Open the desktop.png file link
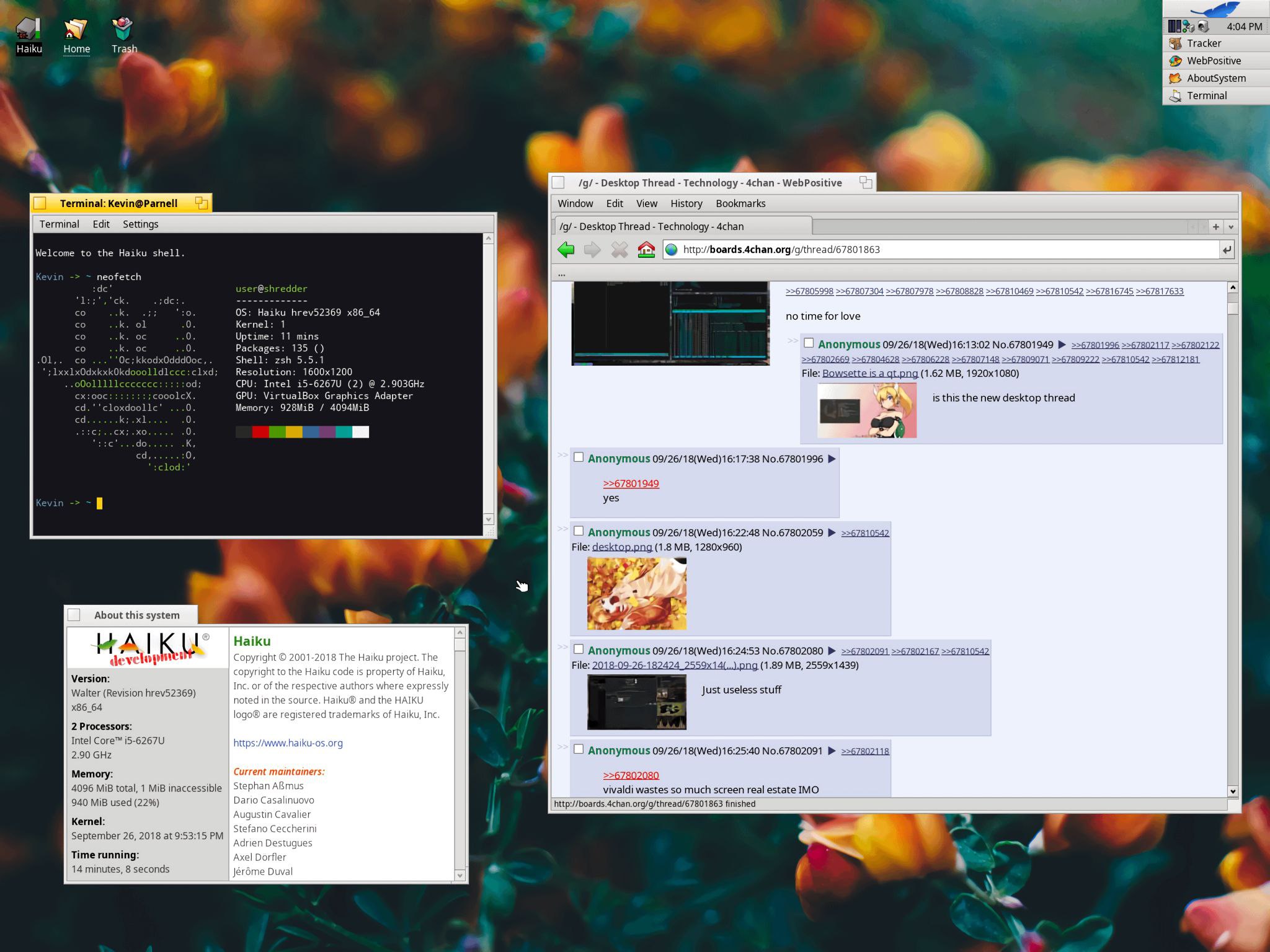The height and width of the screenshot is (952, 1270). (622, 547)
